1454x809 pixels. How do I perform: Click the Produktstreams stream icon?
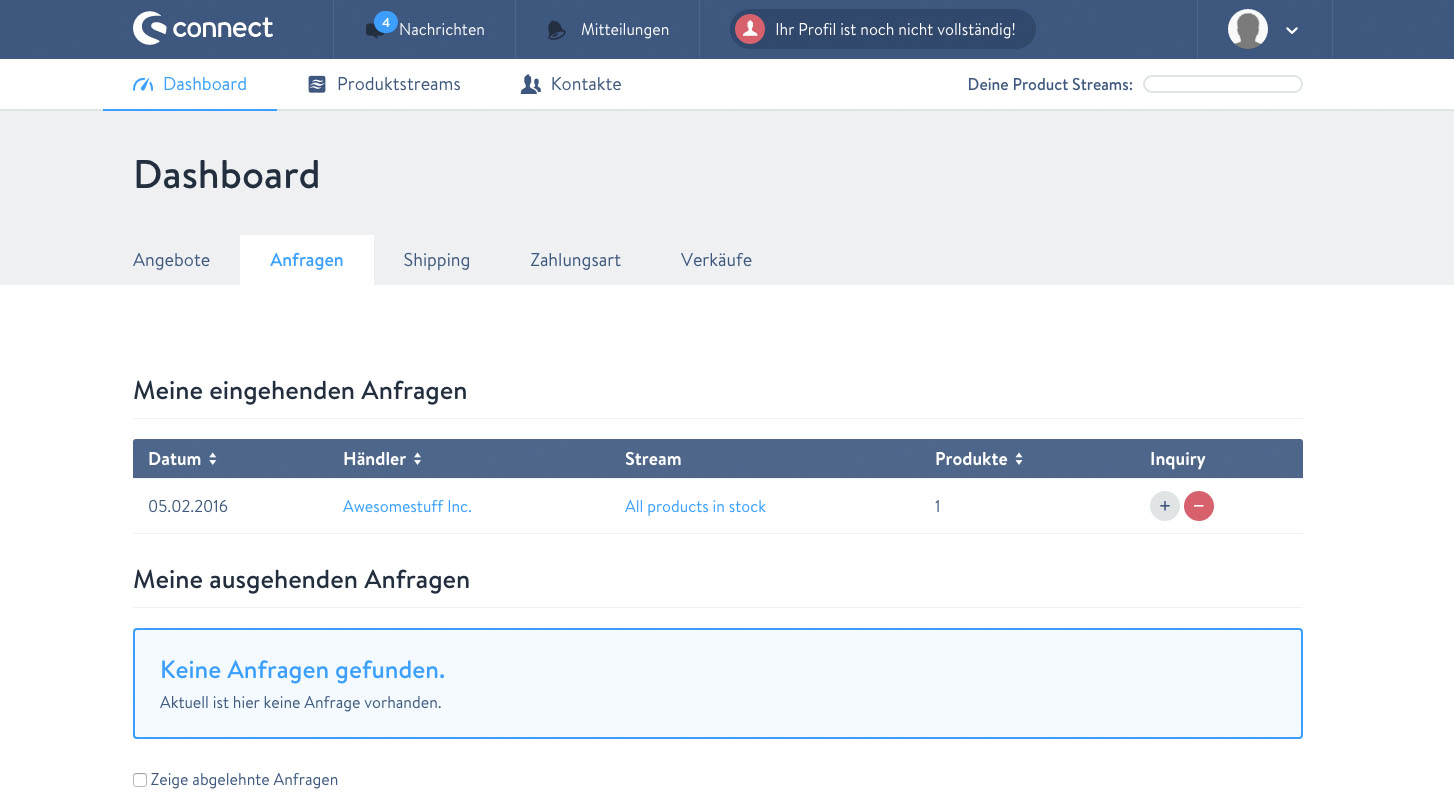[x=317, y=85]
